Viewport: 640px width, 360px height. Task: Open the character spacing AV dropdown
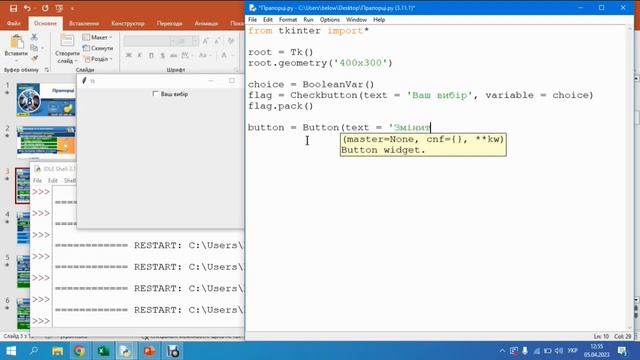pos(186,55)
